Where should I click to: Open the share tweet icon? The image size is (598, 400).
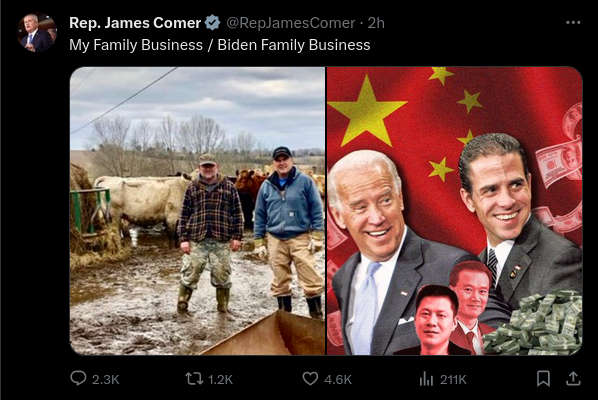coord(573,378)
